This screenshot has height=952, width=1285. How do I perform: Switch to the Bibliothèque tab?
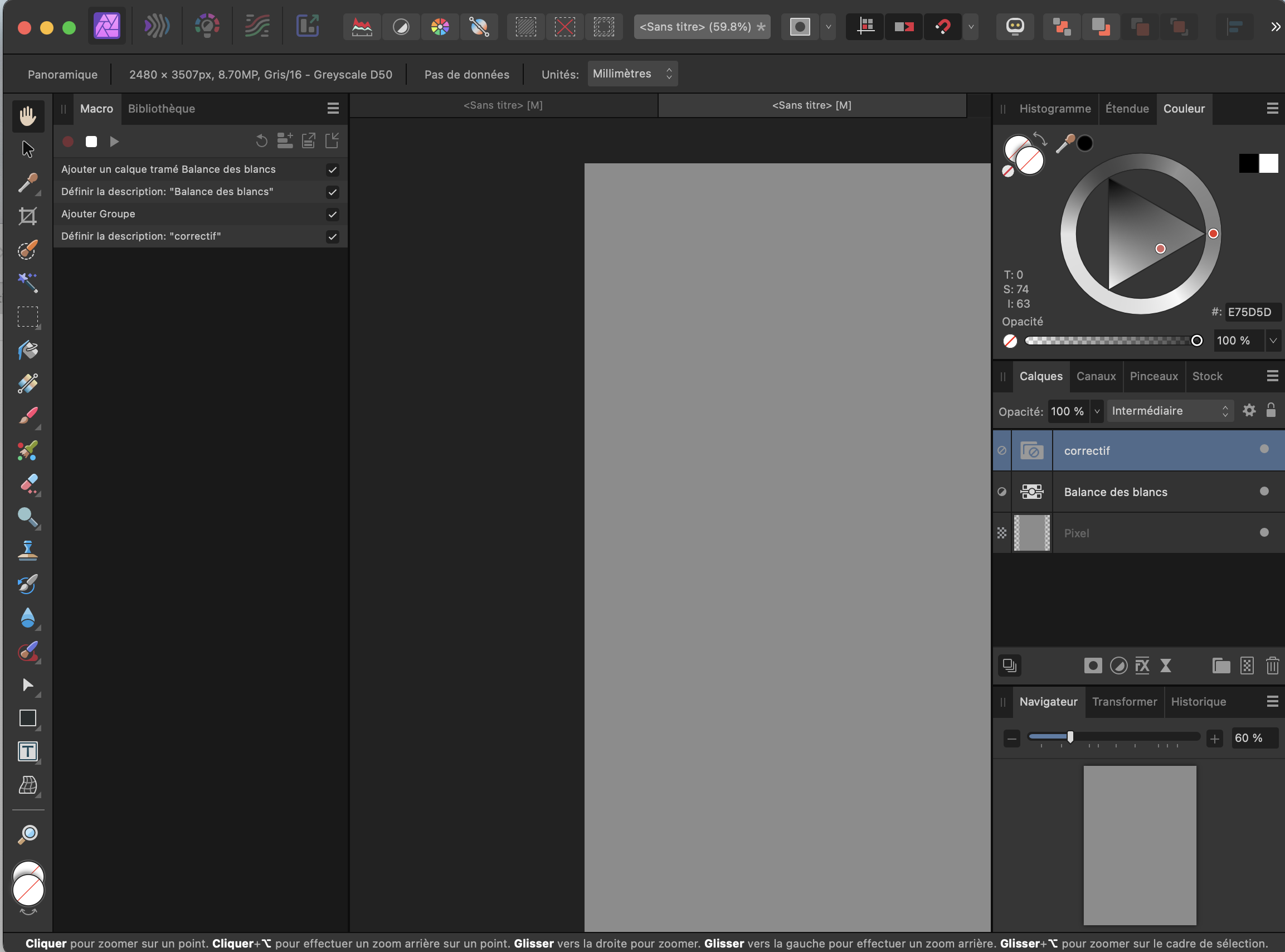point(161,109)
